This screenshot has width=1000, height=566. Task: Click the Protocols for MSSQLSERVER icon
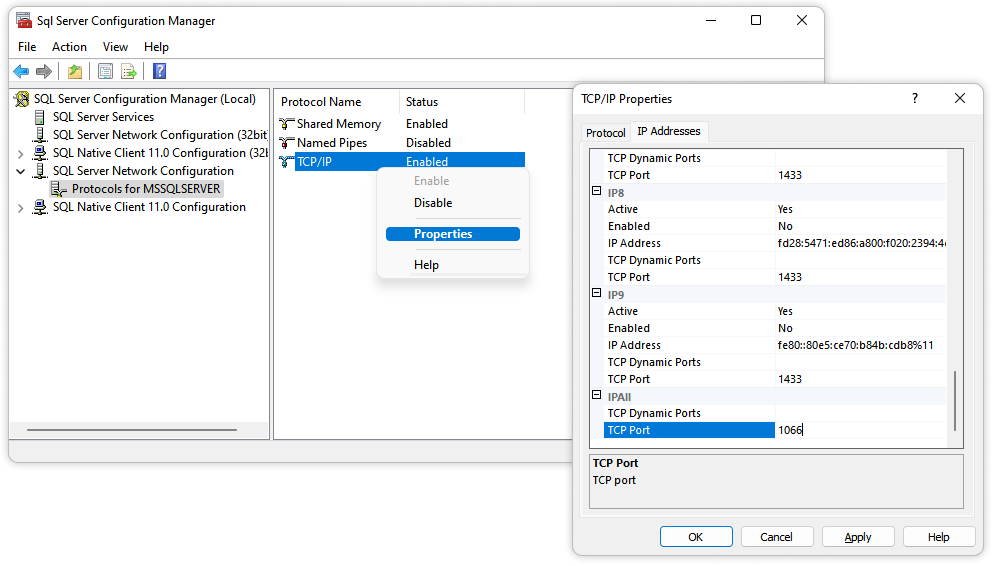(59, 189)
